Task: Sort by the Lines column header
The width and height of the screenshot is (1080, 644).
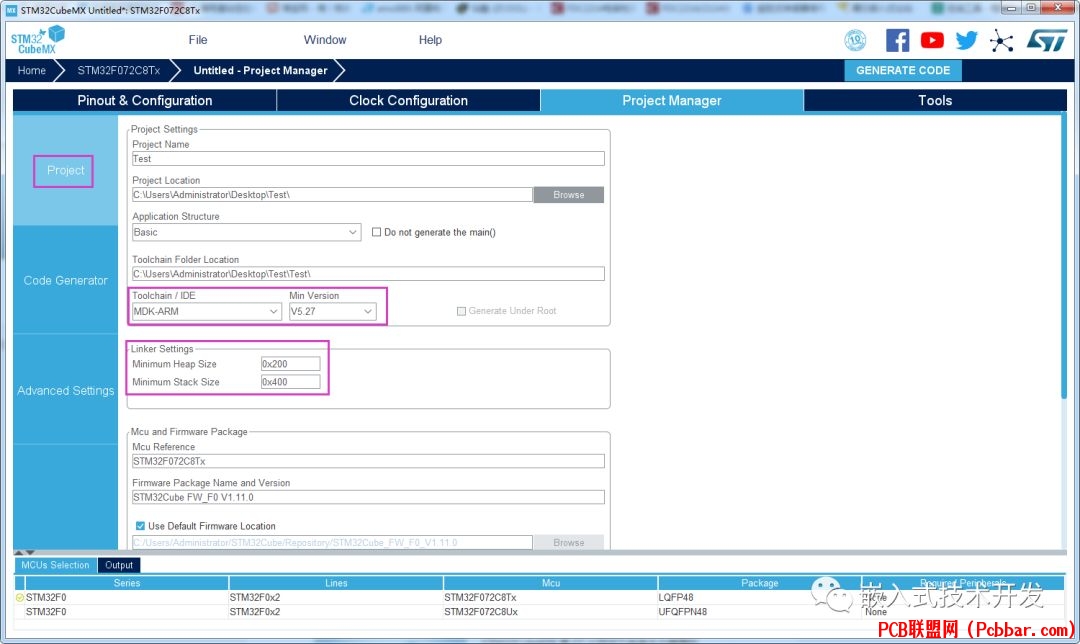Action: point(336,583)
